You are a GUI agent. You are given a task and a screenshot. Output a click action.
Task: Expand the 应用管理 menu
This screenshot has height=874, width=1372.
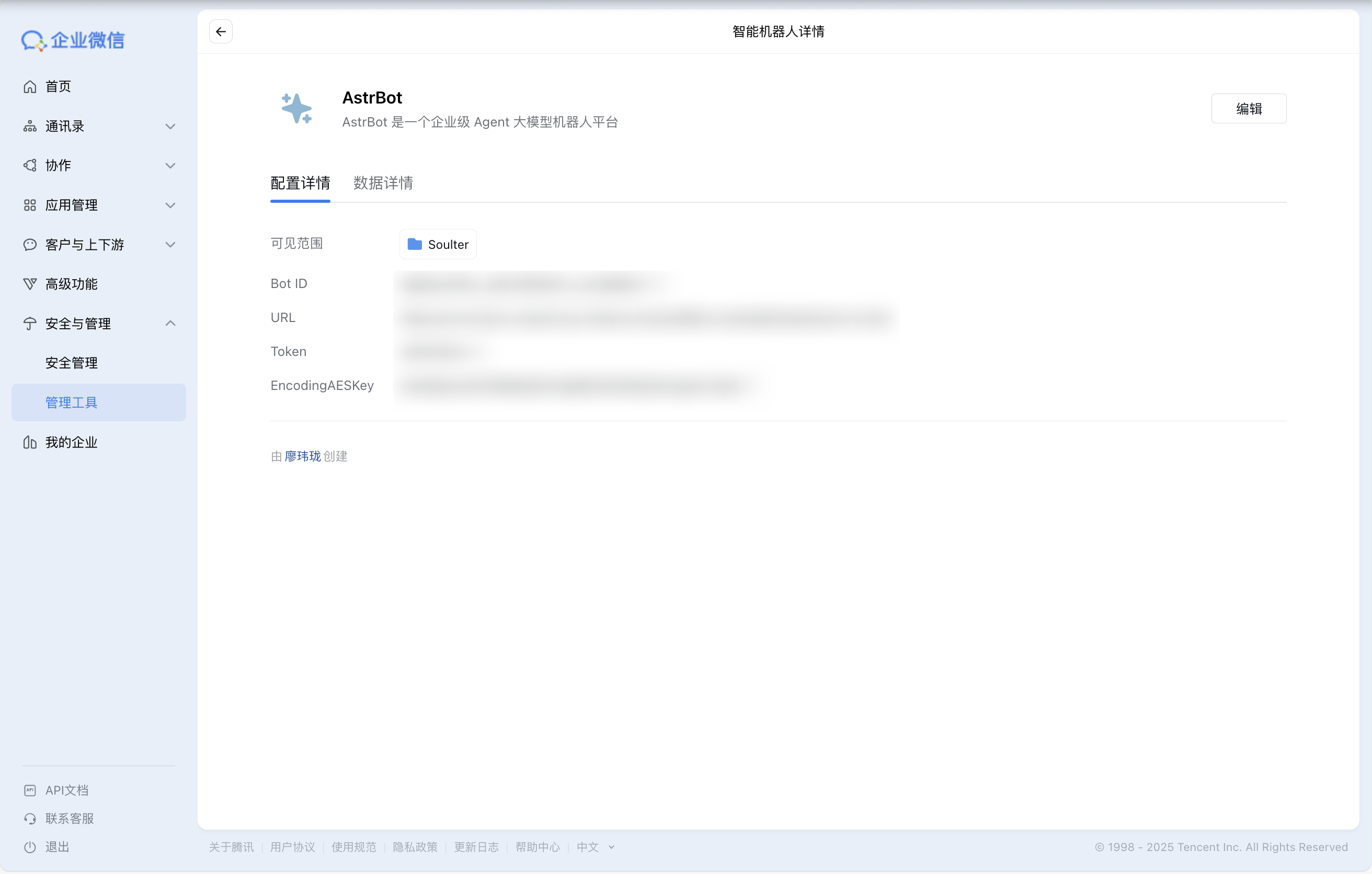[170, 205]
